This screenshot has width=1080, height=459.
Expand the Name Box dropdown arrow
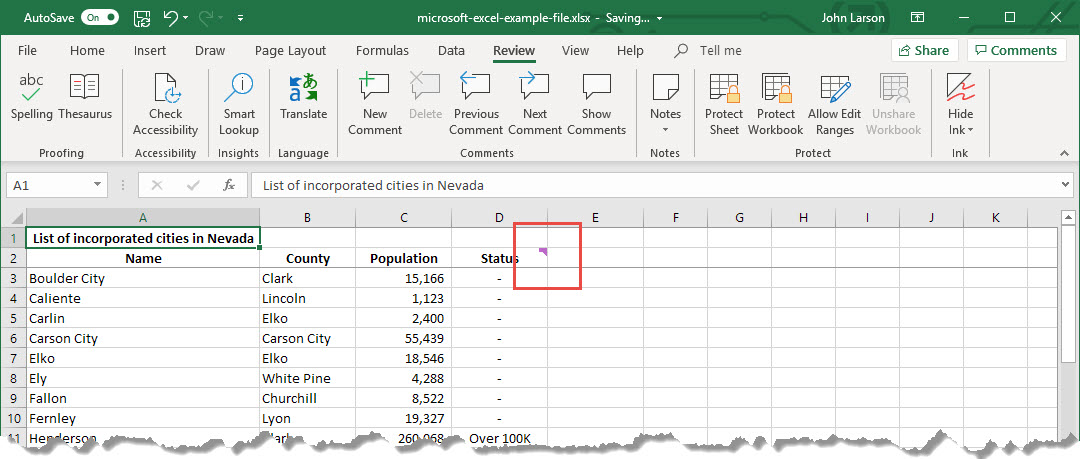click(x=98, y=185)
